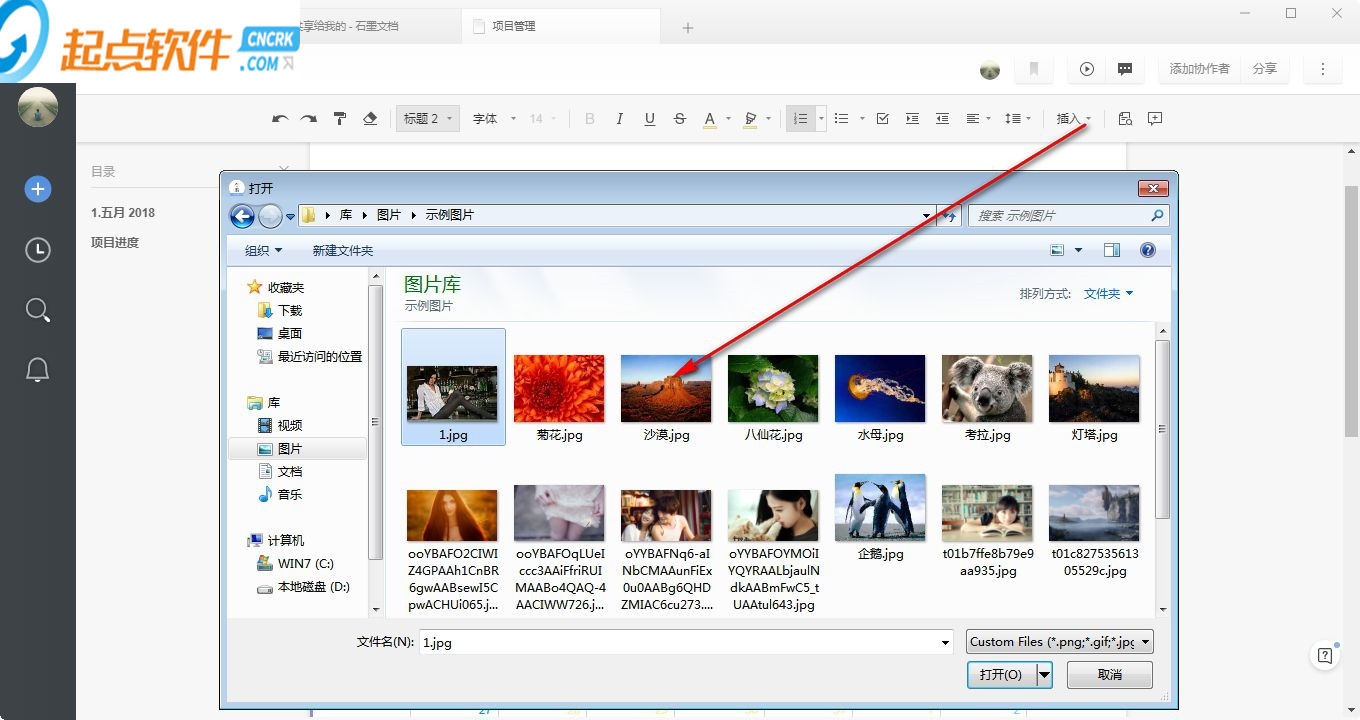Change the view in the Open dialog

[1058, 250]
